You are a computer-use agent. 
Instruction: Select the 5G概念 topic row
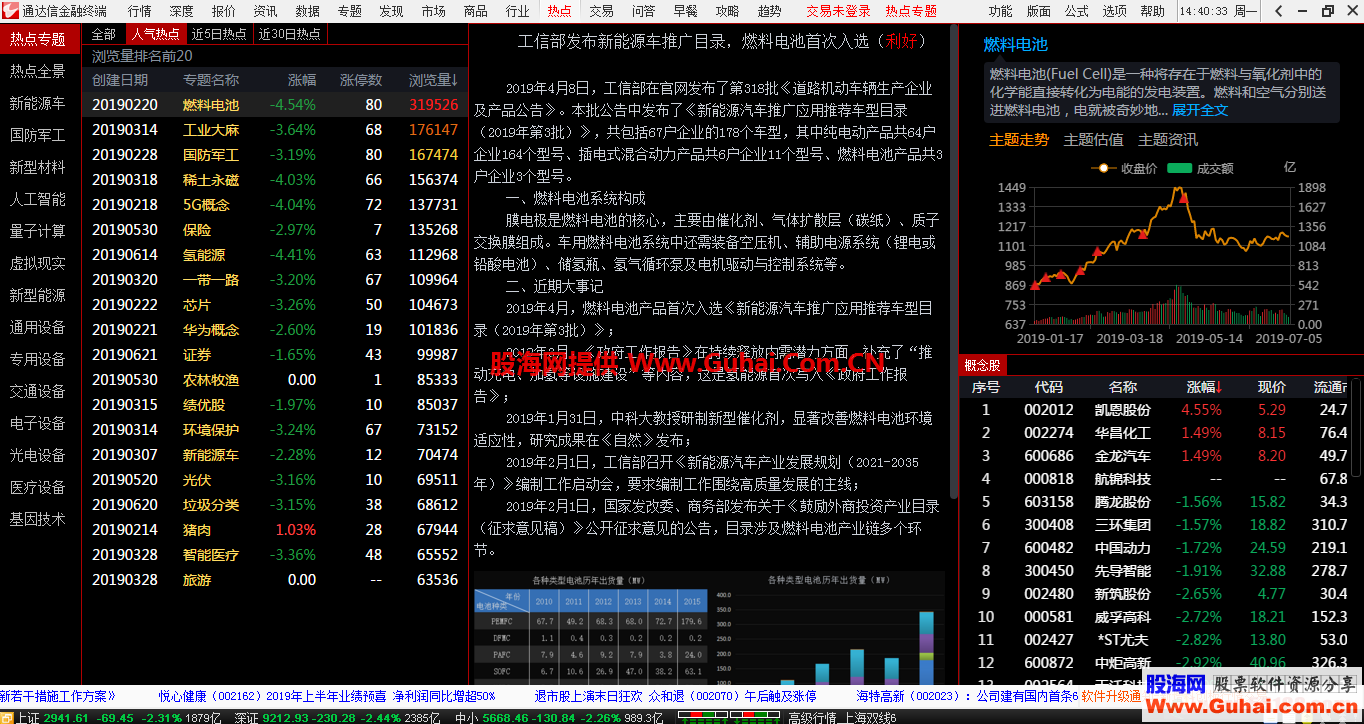point(275,205)
